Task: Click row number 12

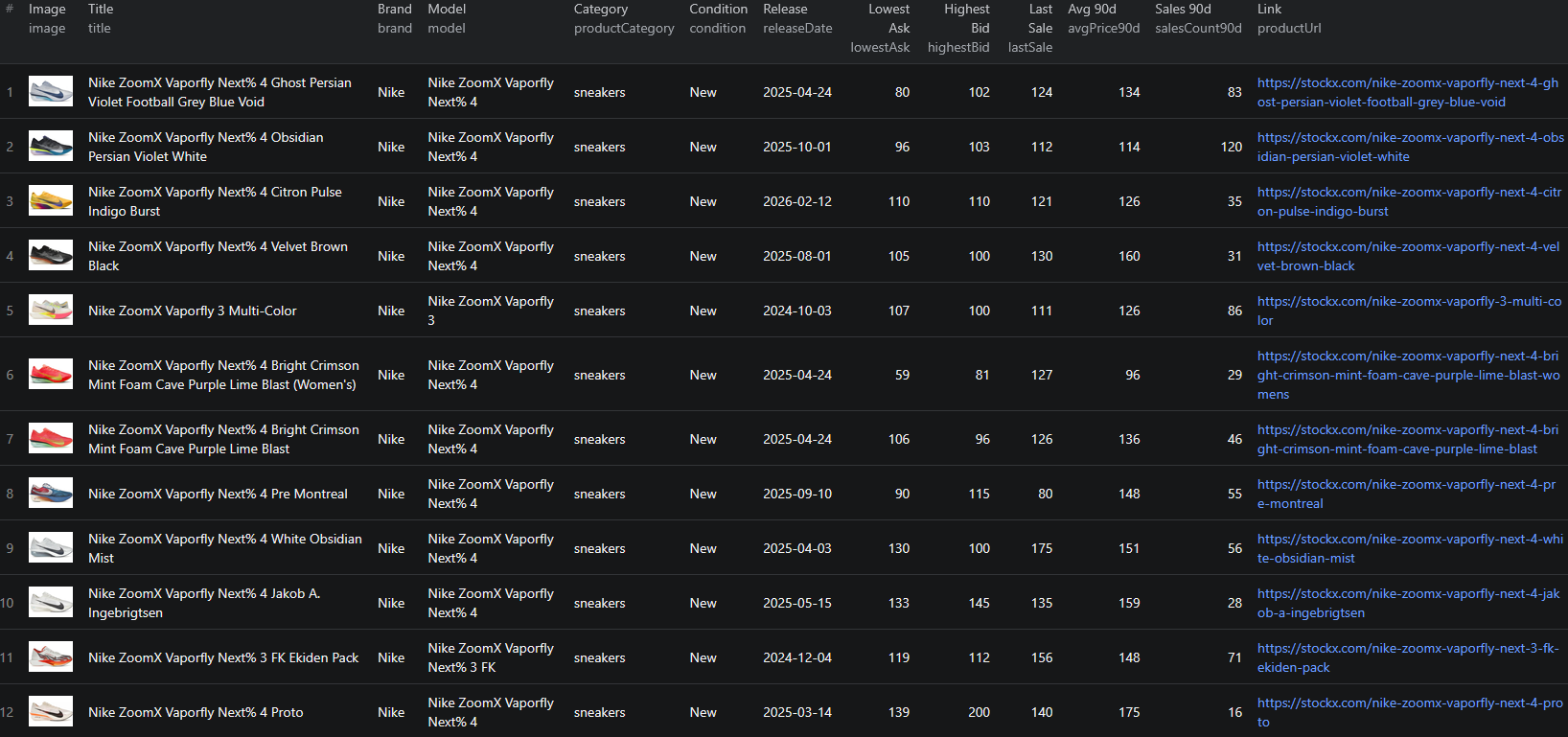Action: point(8,712)
